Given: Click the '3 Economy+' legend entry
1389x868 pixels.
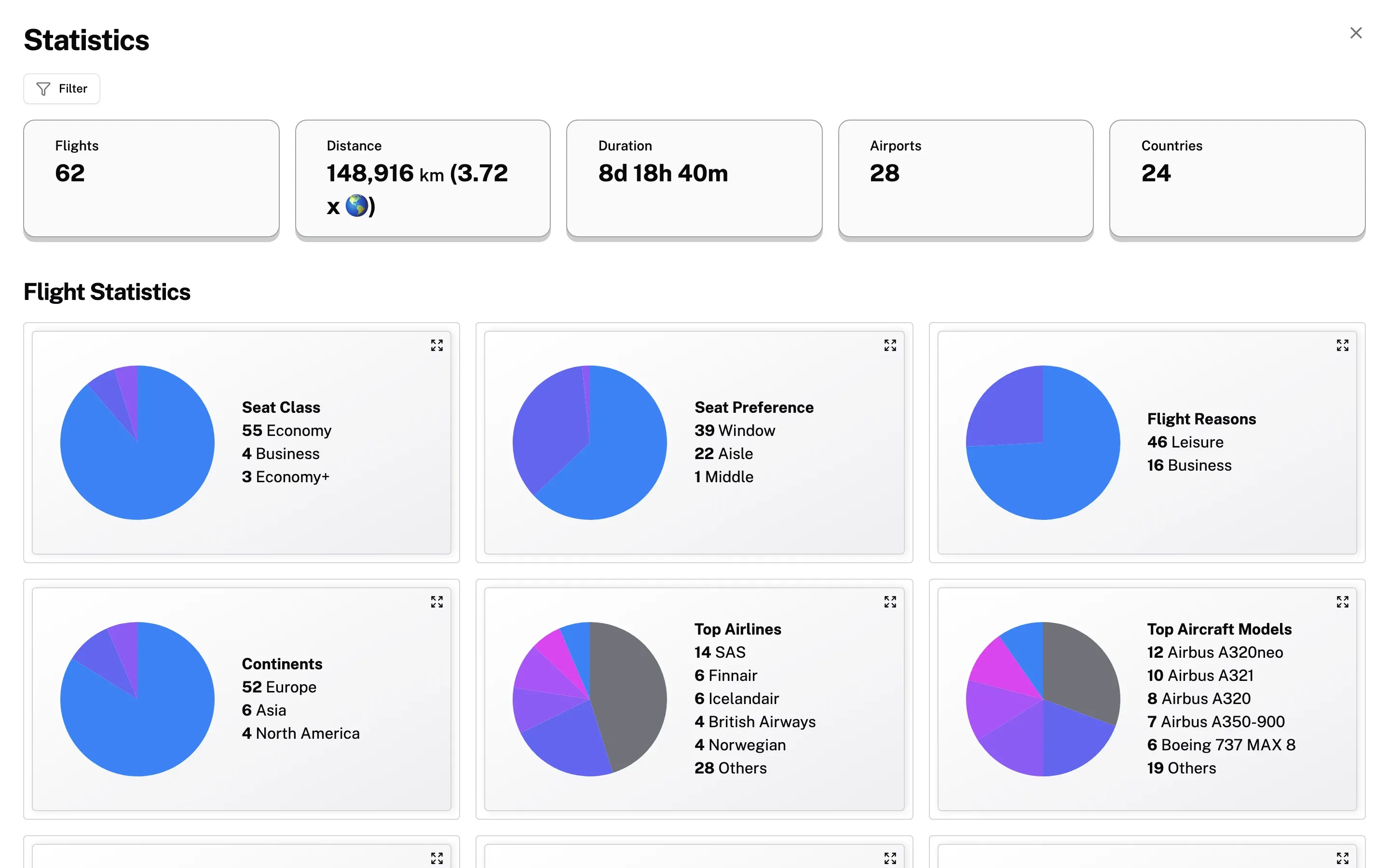Looking at the screenshot, I should (285, 476).
